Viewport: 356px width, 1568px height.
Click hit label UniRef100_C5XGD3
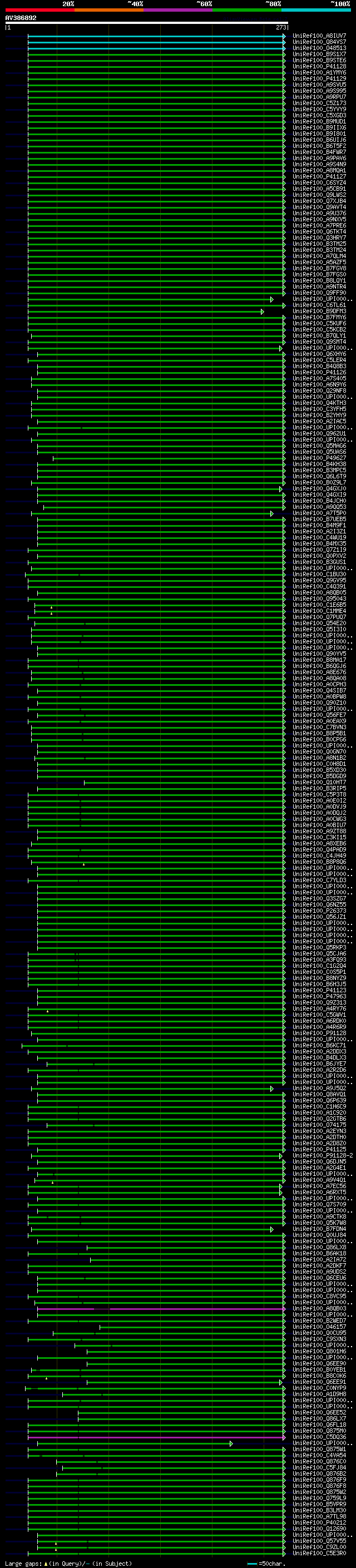319,116
